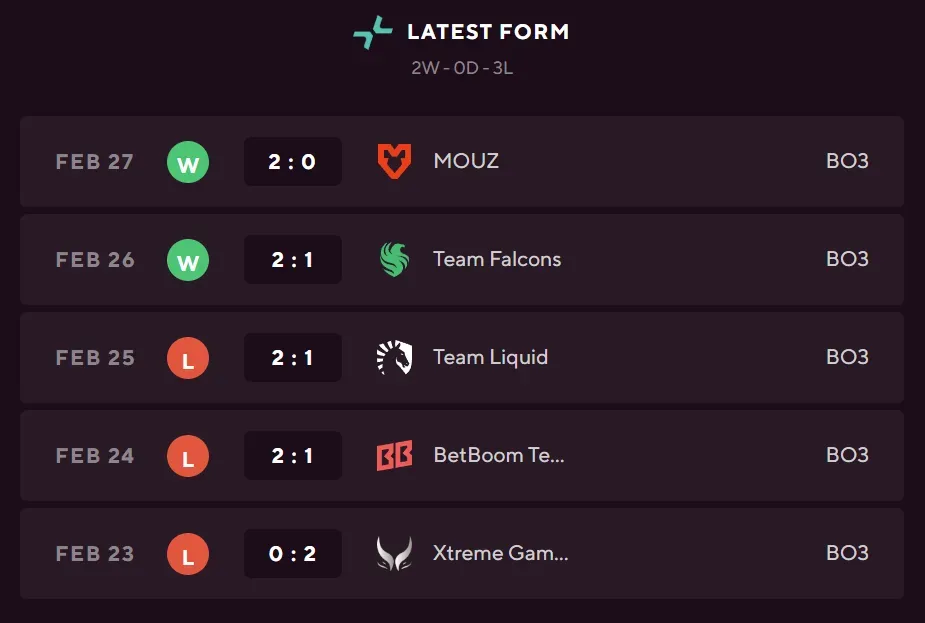The image size is (925, 623).
Task: Click the Team Falcons logo icon
Action: pos(394,259)
